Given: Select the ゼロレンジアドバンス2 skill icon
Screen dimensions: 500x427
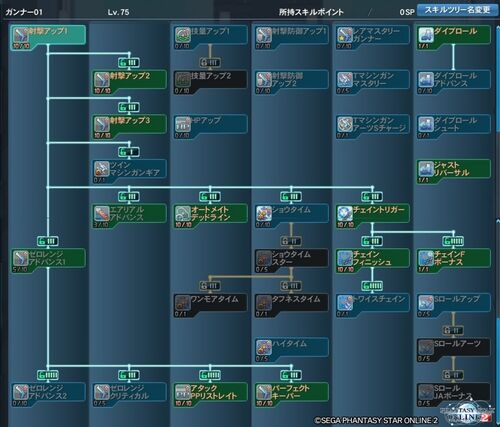Looking at the screenshot, I should pos(21,392).
